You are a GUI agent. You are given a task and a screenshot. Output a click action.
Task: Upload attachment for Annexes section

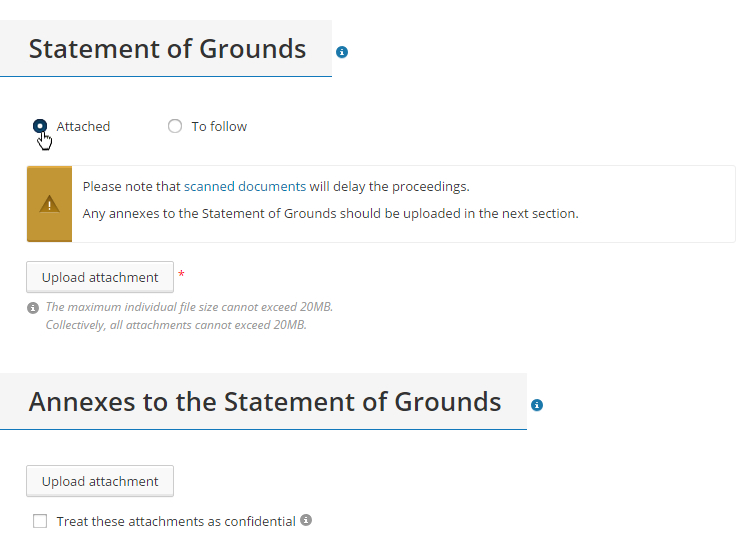[x=100, y=481]
